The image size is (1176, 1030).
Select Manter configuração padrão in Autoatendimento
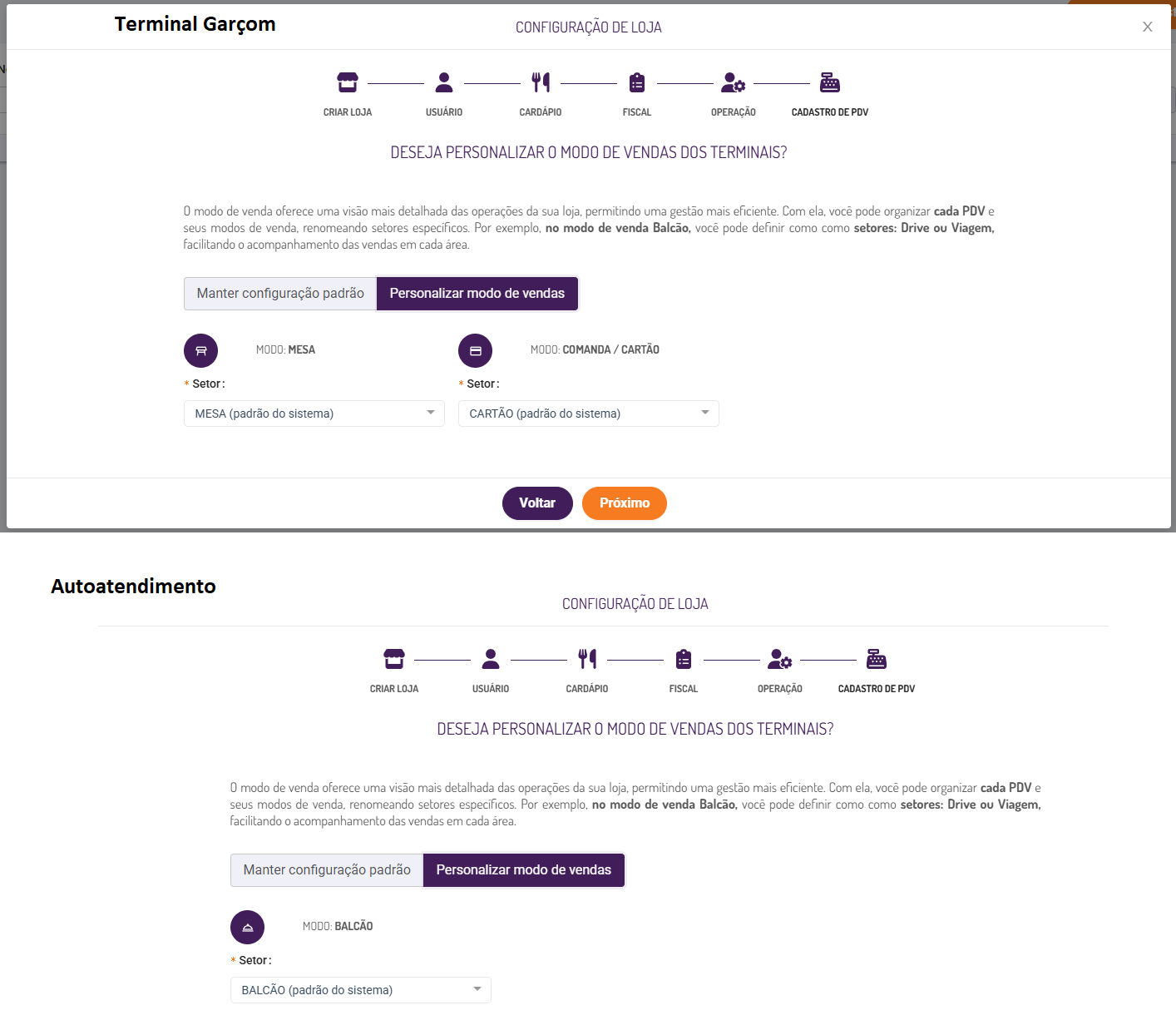click(x=327, y=870)
